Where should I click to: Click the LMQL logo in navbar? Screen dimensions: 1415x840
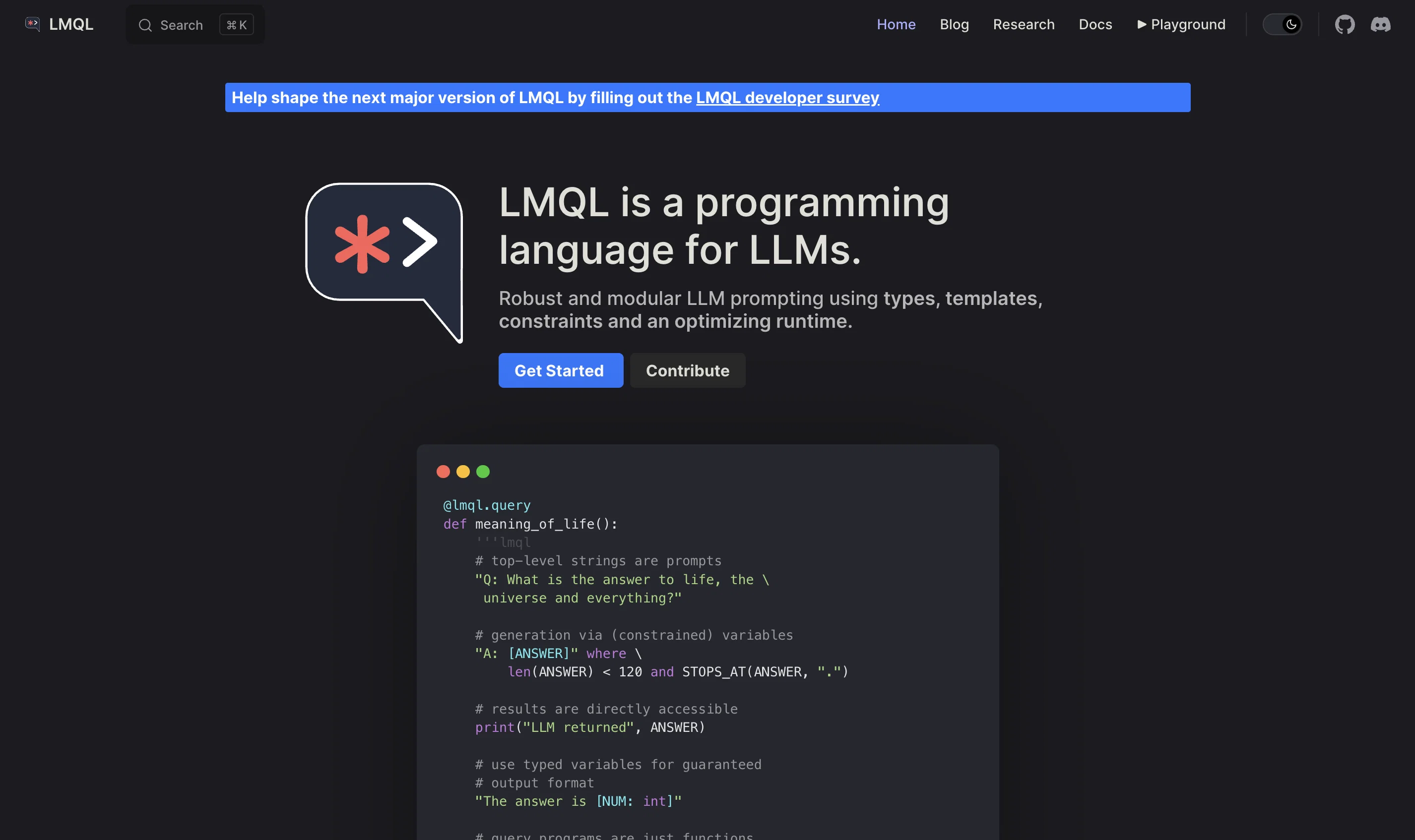(32, 24)
